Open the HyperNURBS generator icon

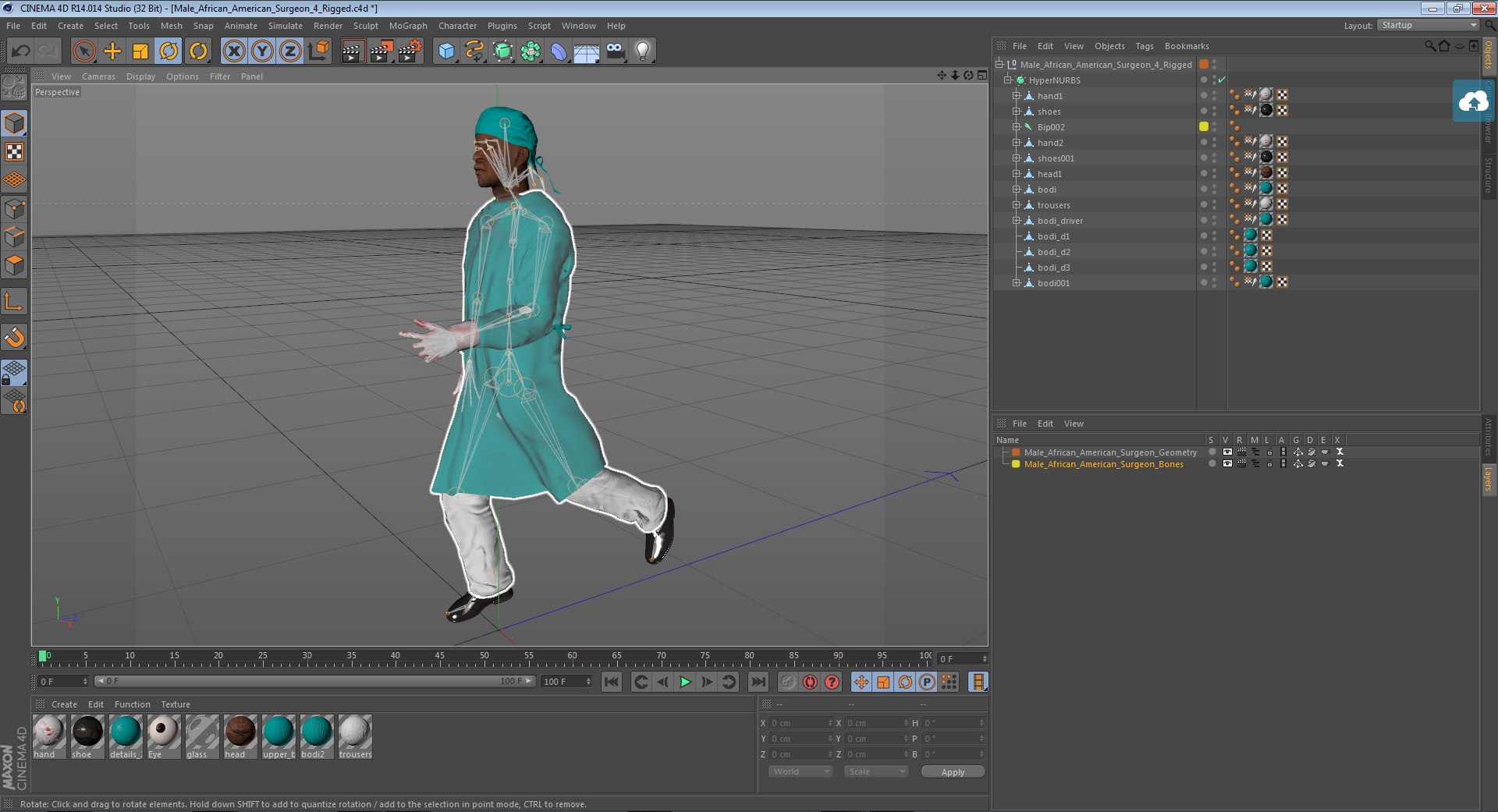503,51
